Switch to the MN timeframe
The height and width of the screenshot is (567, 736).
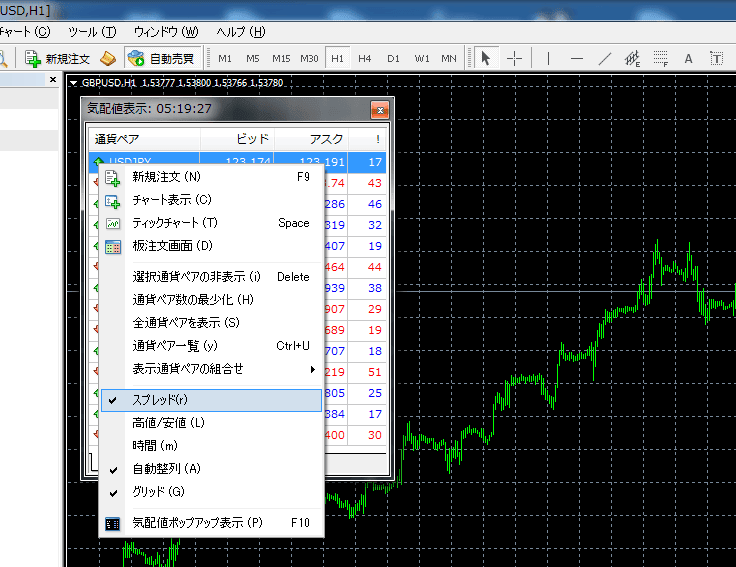coord(449,59)
